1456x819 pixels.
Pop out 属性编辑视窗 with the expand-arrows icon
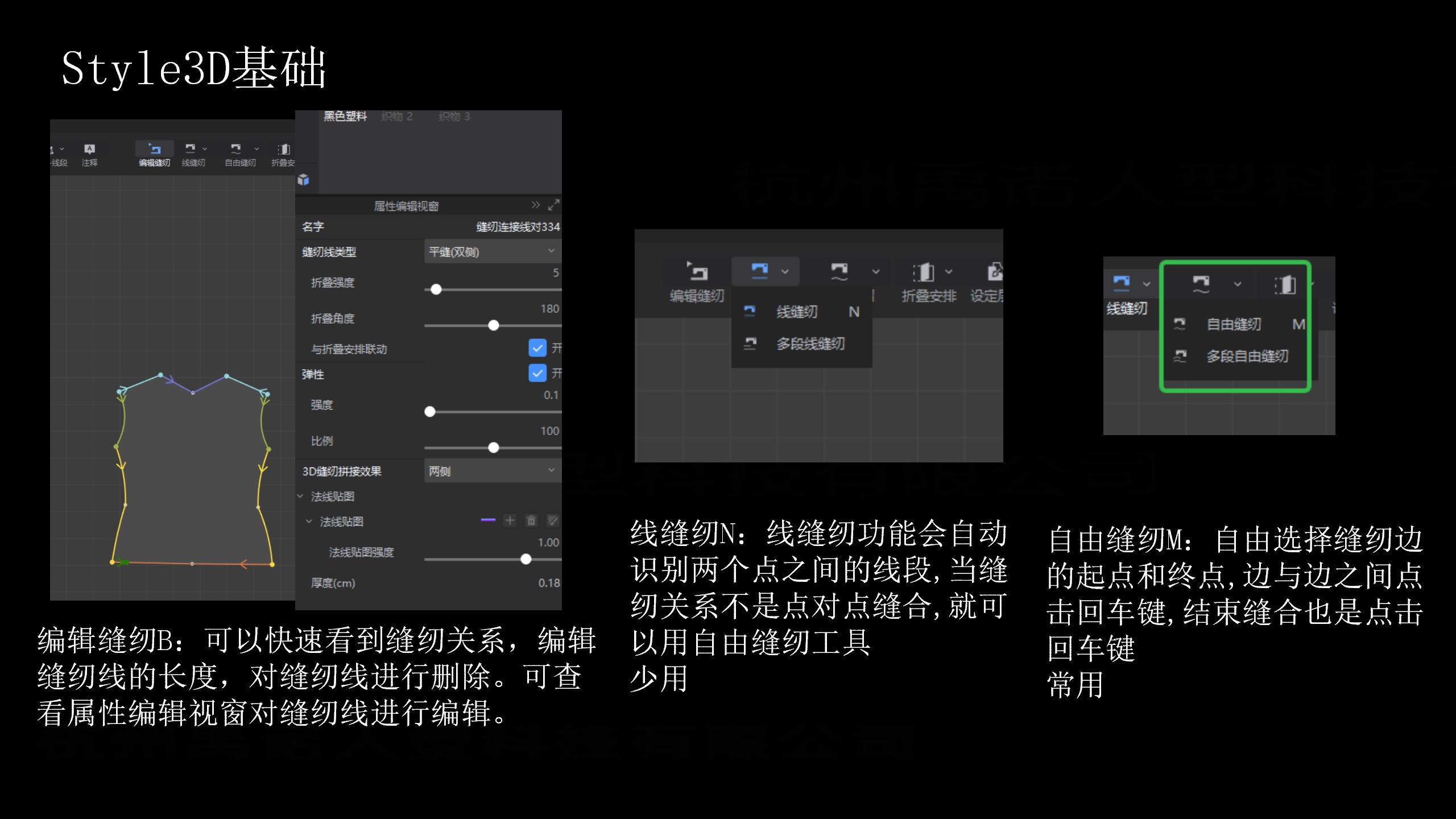[553, 205]
